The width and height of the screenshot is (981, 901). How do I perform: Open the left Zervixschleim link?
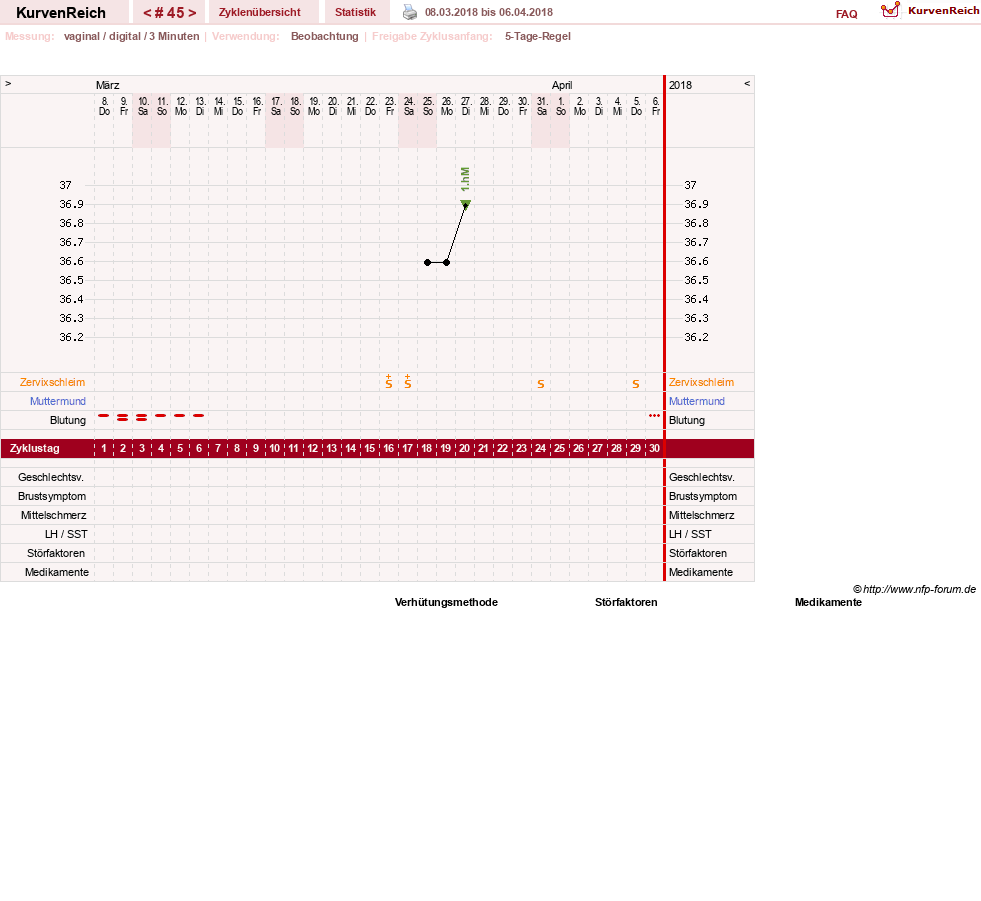(x=53, y=382)
